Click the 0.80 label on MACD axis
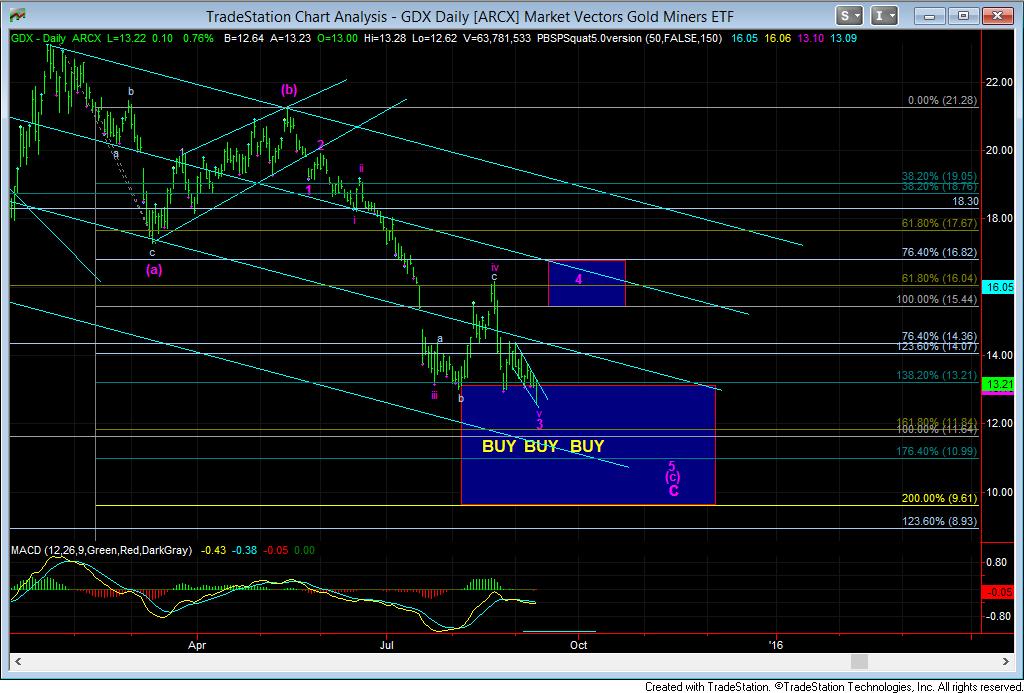 coord(999,562)
